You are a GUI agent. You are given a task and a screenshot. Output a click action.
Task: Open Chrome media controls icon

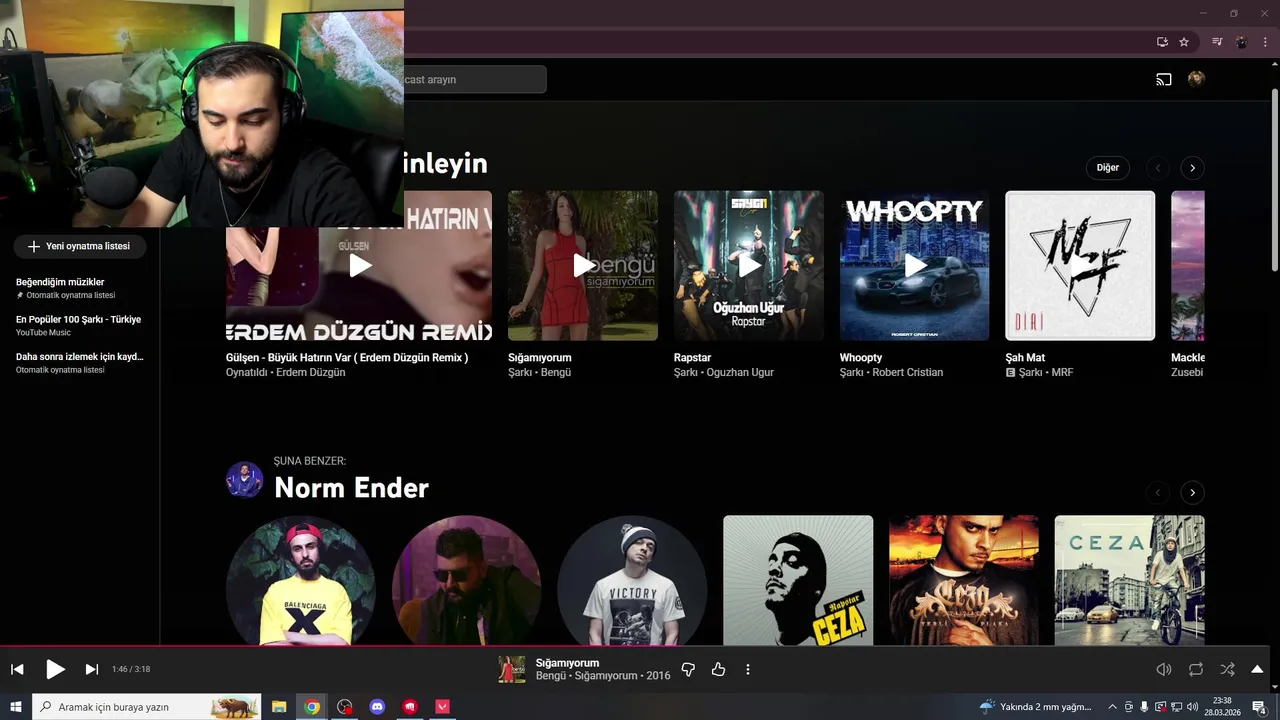pos(1217,42)
